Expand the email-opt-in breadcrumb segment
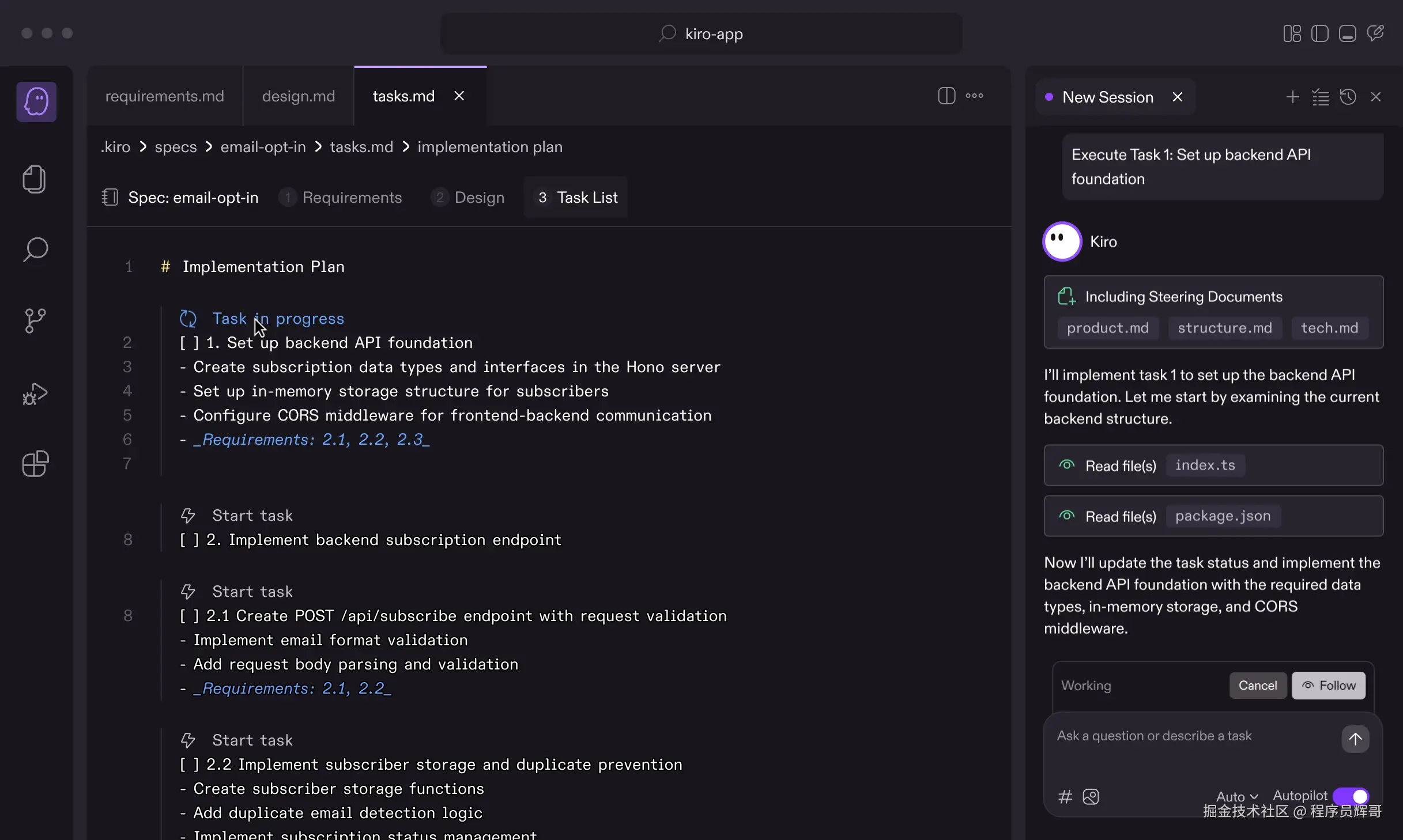Image resolution: width=1403 pixels, height=840 pixels. click(263, 147)
